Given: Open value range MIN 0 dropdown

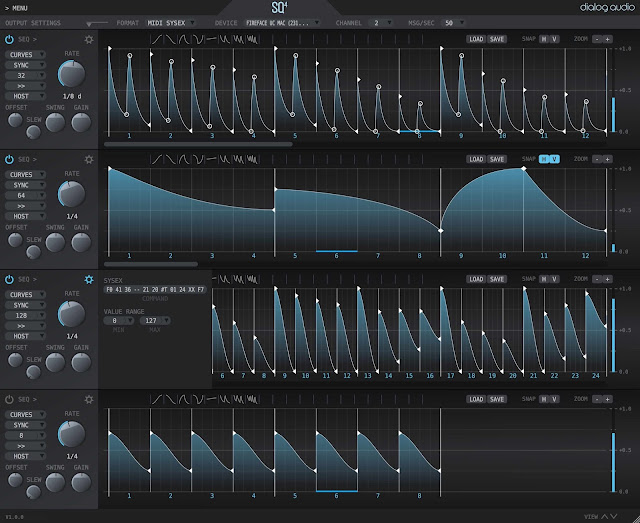Looking at the screenshot, I should point(119,320).
